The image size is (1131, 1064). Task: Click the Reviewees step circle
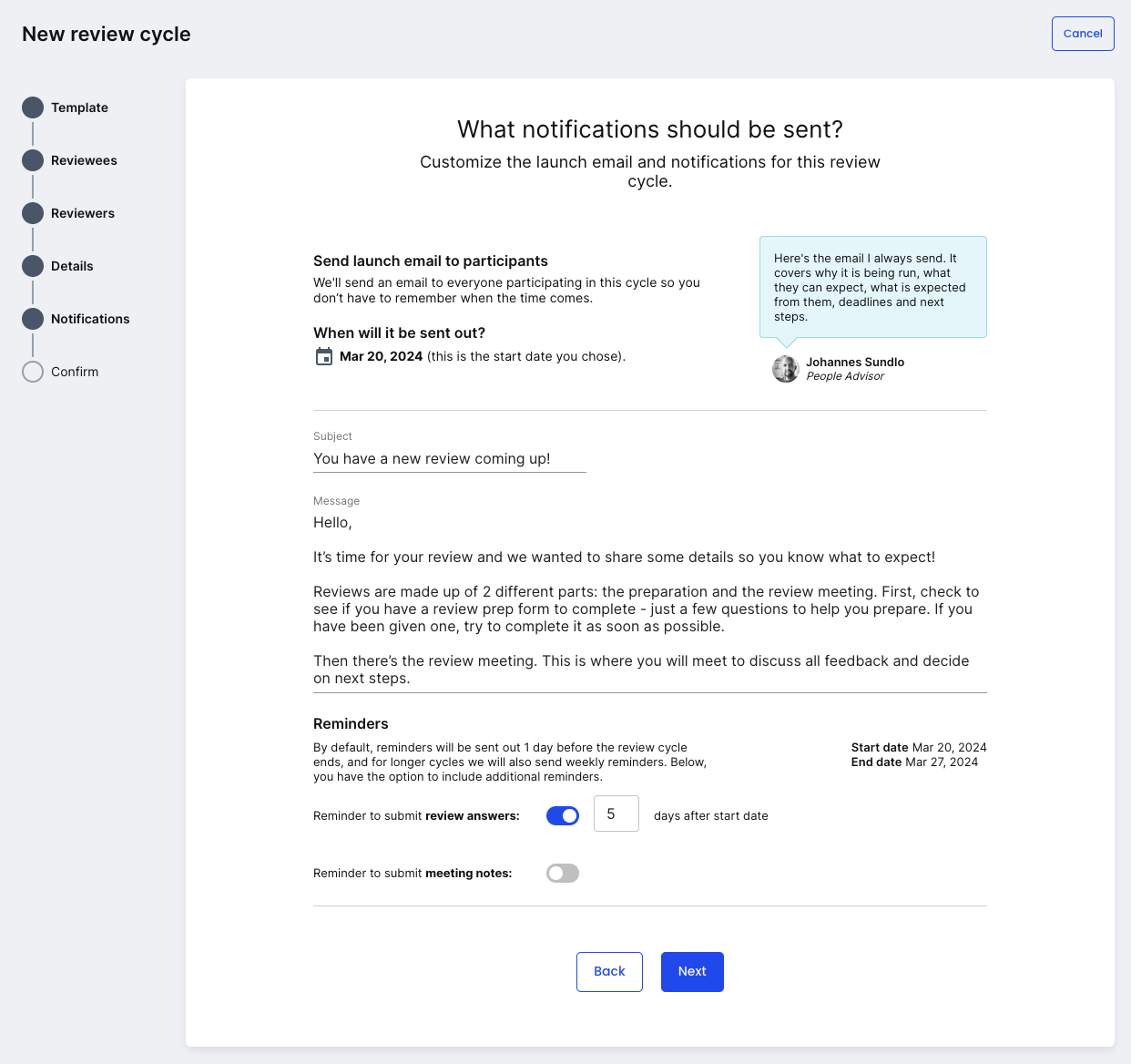[33, 160]
